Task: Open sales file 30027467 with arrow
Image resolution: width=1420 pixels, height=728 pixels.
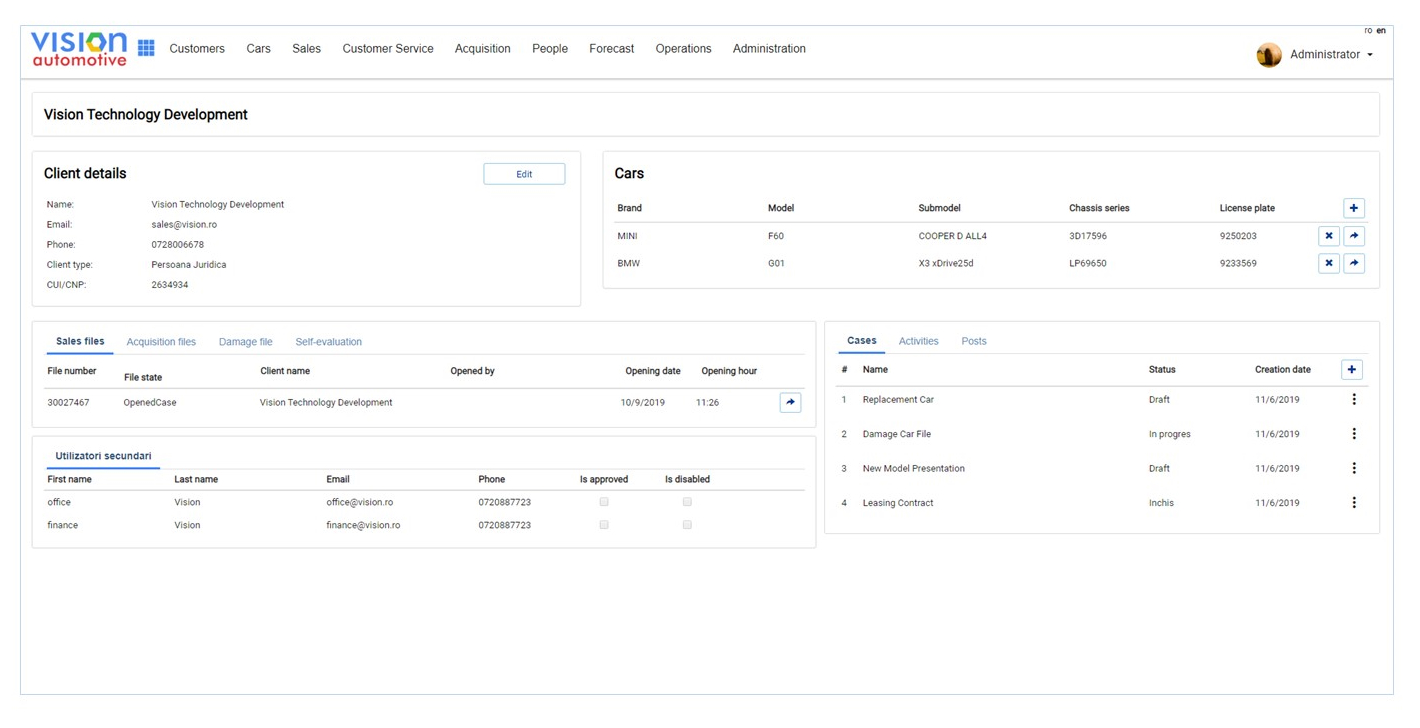Action: pos(790,402)
